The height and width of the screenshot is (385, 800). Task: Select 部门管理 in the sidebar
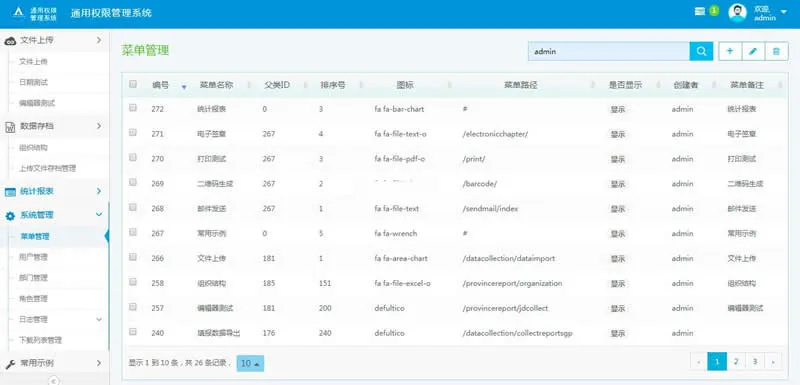(x=34, y=278)
